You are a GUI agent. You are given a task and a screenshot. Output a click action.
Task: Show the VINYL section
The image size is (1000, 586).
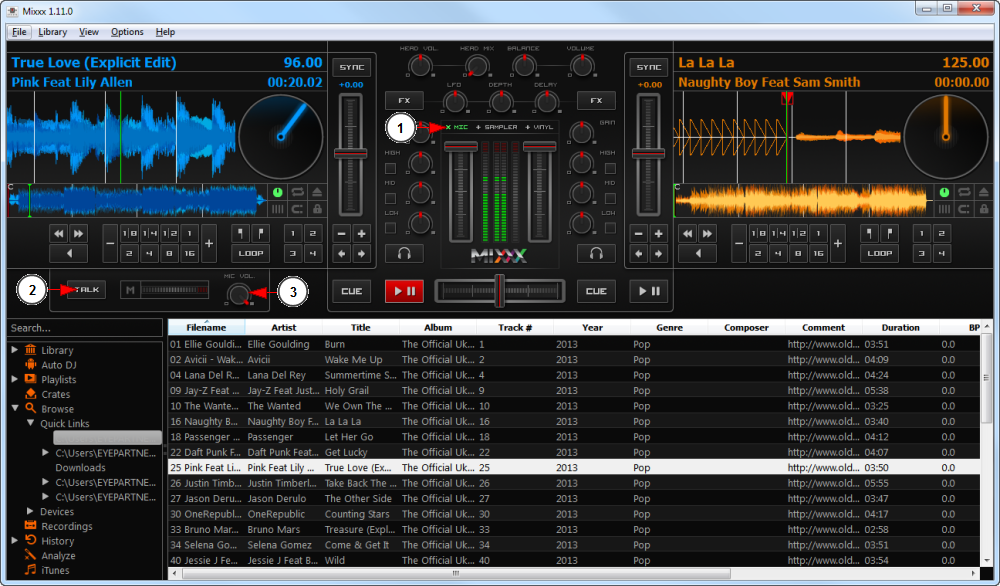(540, 127)
